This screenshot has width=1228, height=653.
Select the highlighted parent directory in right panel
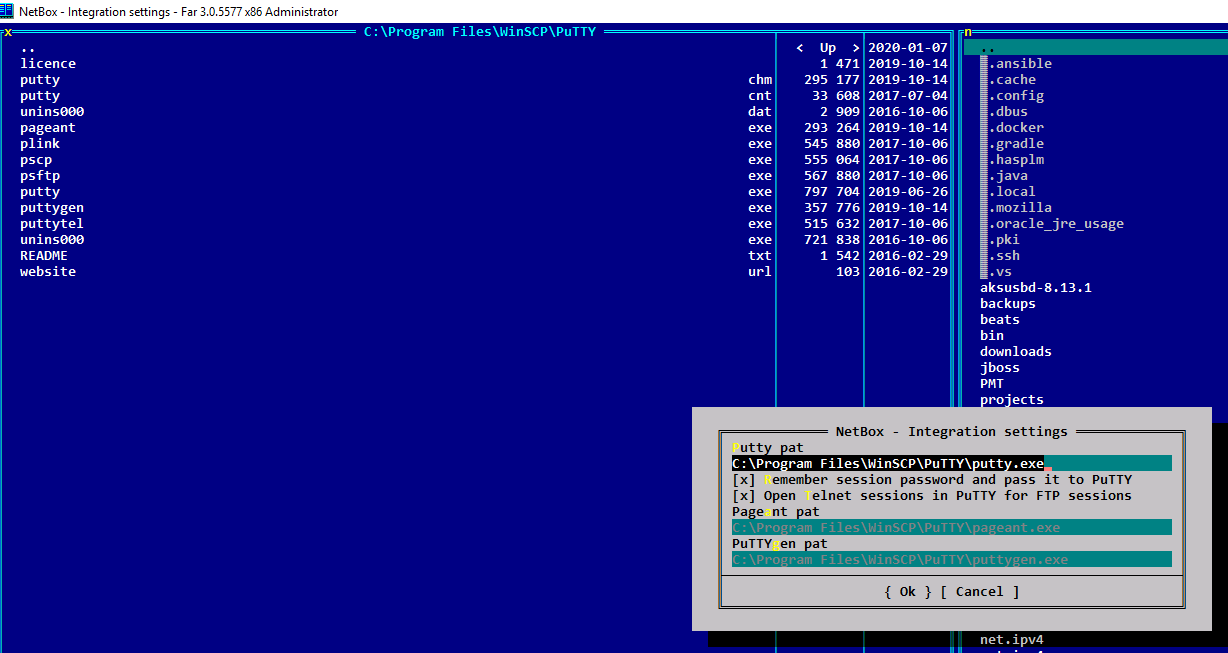(1096, 47)
